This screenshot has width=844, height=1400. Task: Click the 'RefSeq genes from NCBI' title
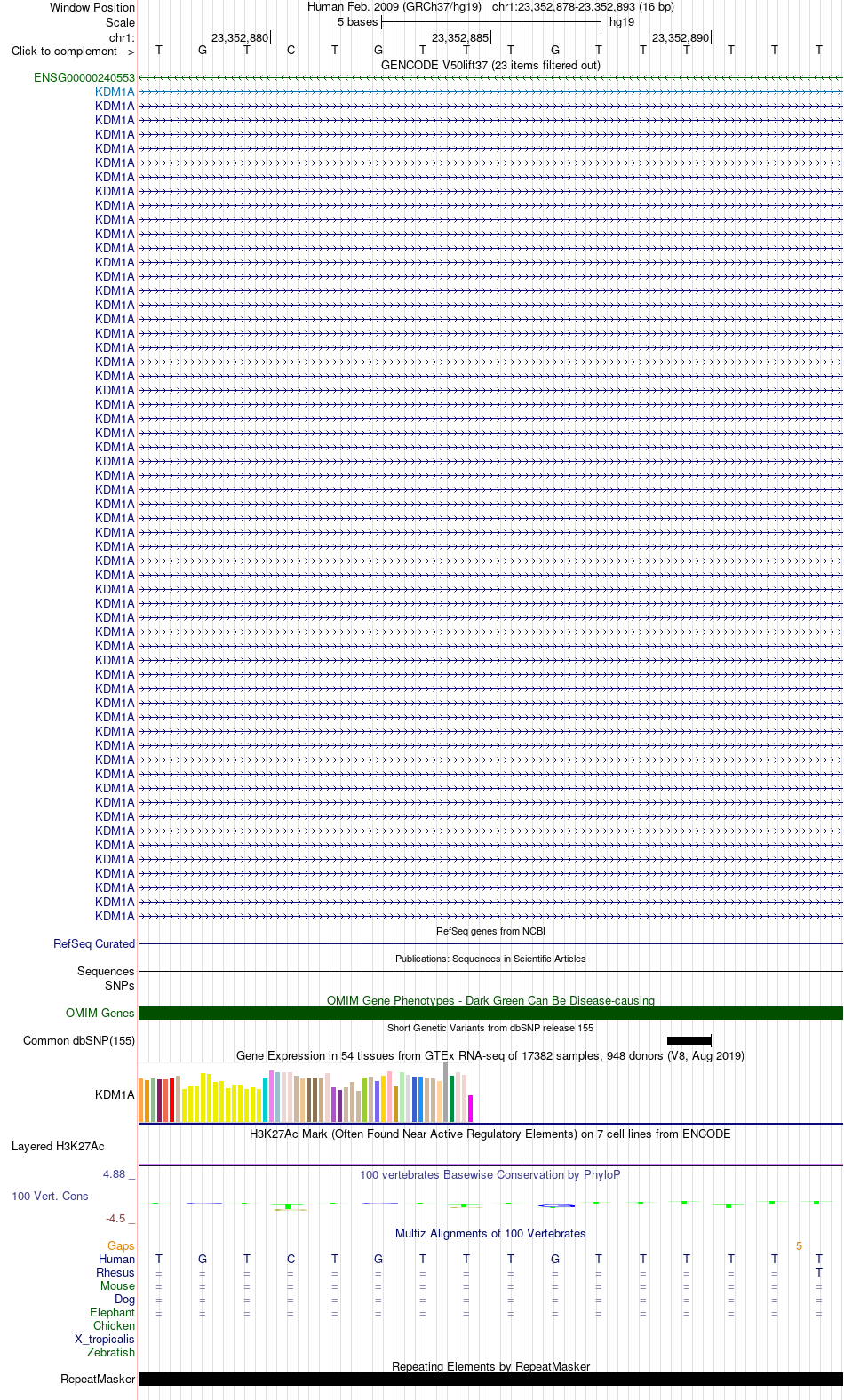pos(490,932)
